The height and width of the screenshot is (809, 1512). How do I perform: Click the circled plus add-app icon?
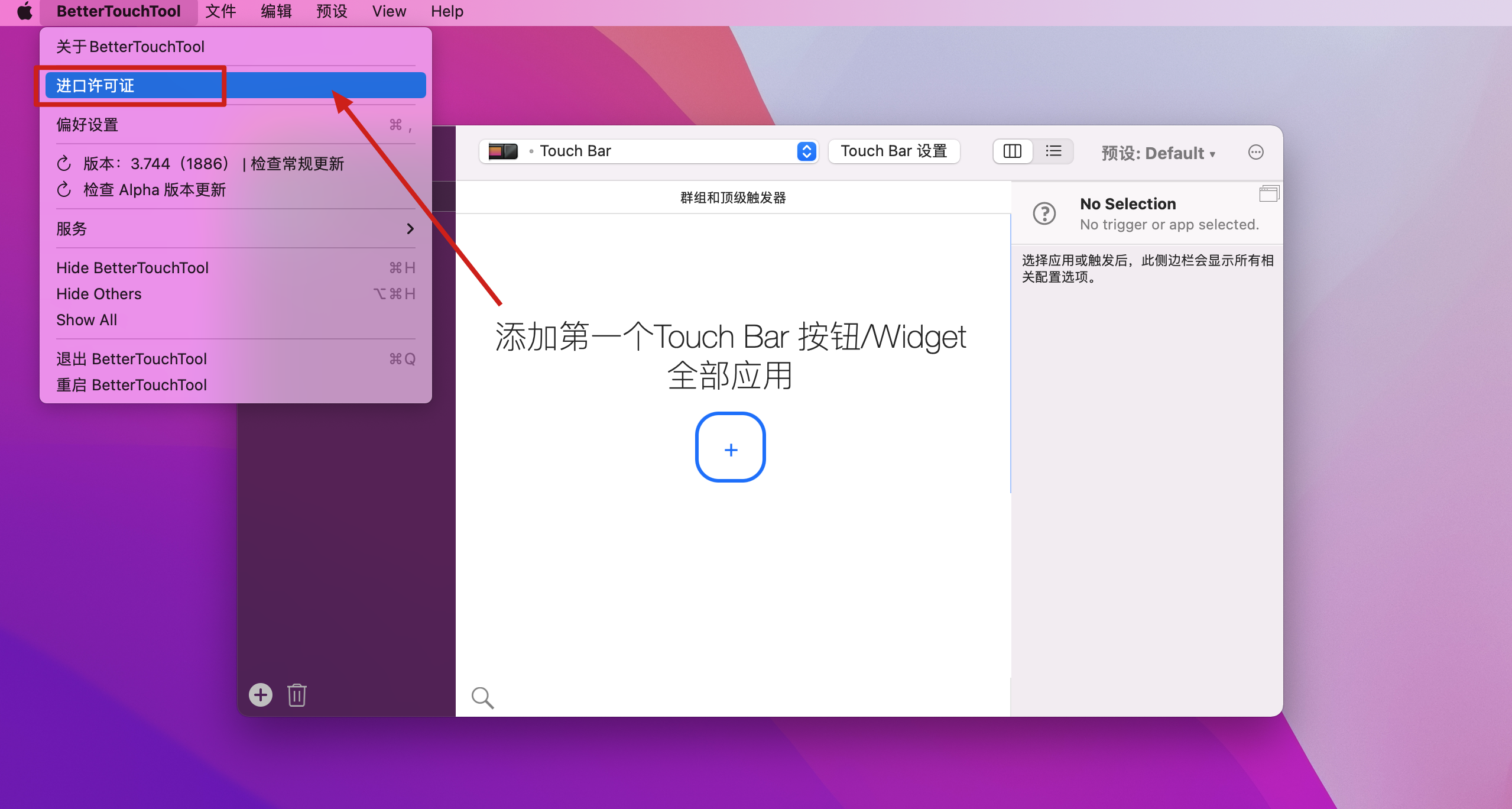[260, 695]
